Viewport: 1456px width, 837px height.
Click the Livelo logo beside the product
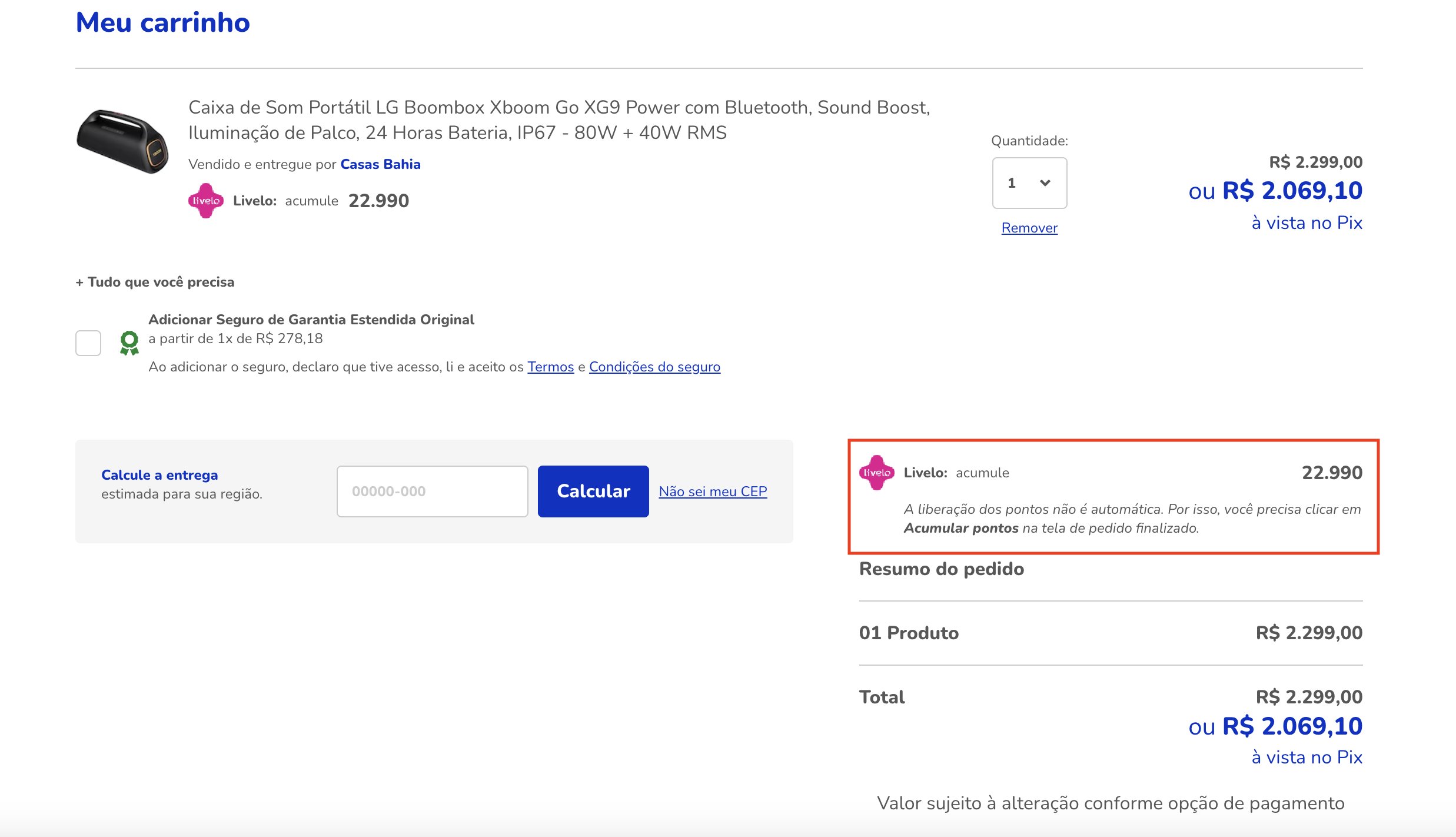(205, 201)
